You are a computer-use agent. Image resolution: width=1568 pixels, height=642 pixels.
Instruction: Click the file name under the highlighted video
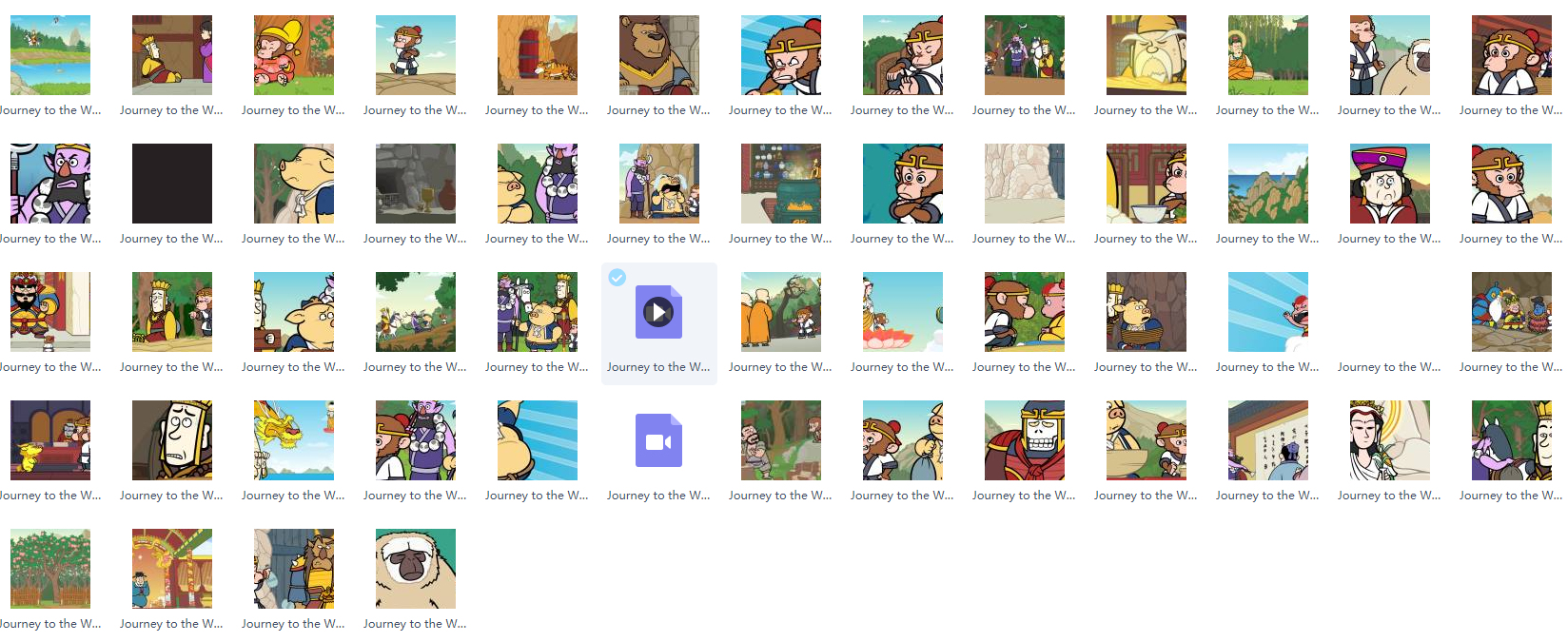click(658, 367)
